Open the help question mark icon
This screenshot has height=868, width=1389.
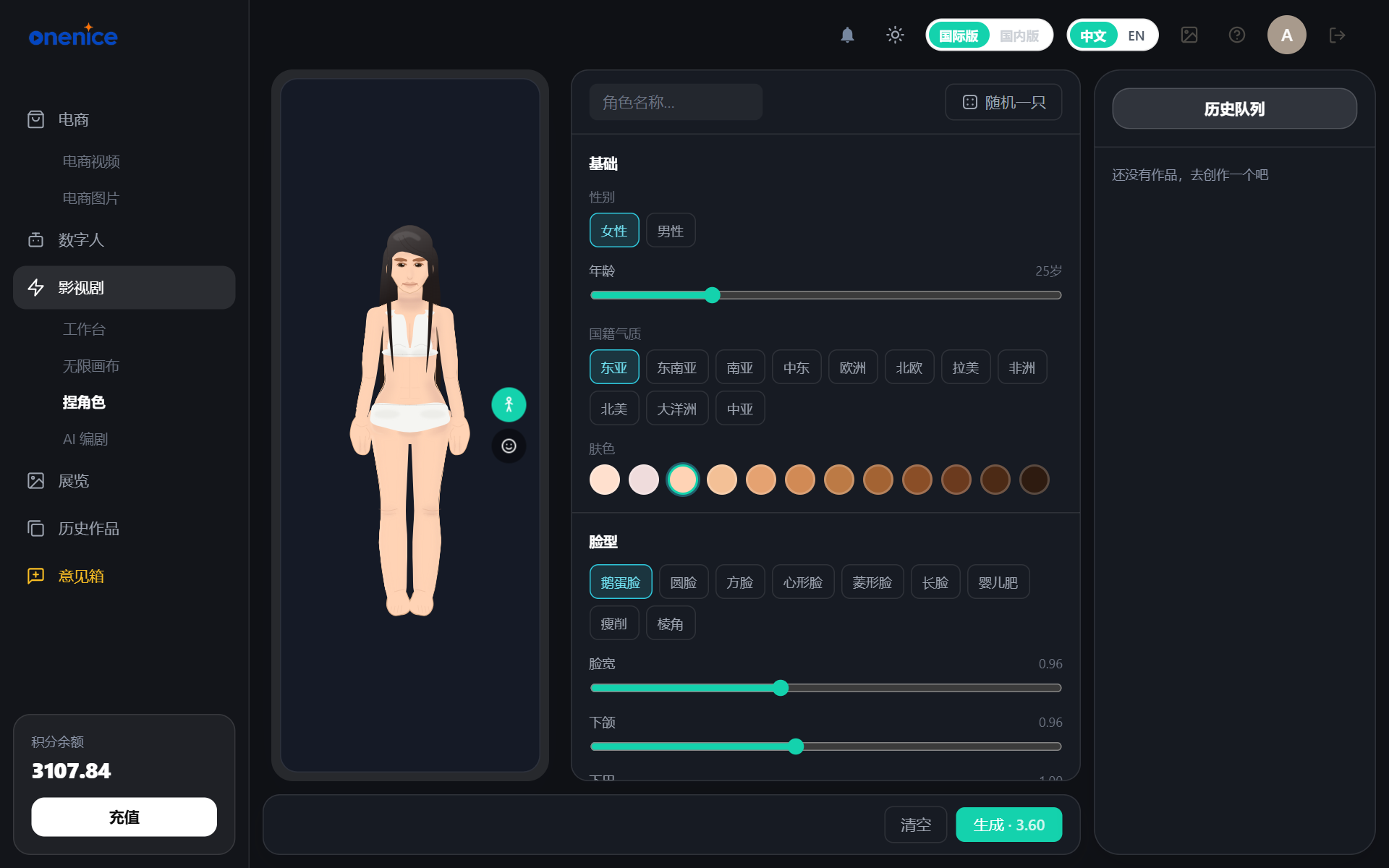click(x=1237, y=35)
